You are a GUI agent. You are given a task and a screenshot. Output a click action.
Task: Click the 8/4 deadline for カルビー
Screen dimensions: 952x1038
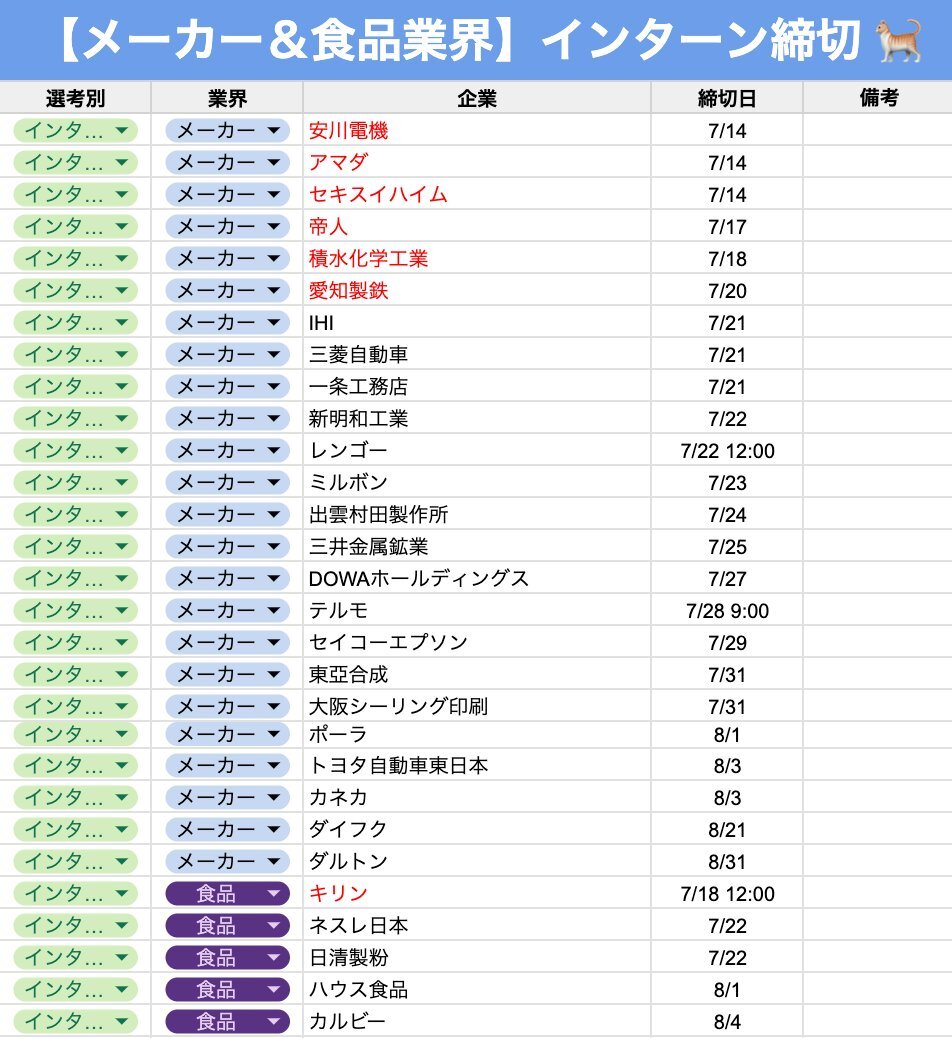click(x=727, y=1021)
